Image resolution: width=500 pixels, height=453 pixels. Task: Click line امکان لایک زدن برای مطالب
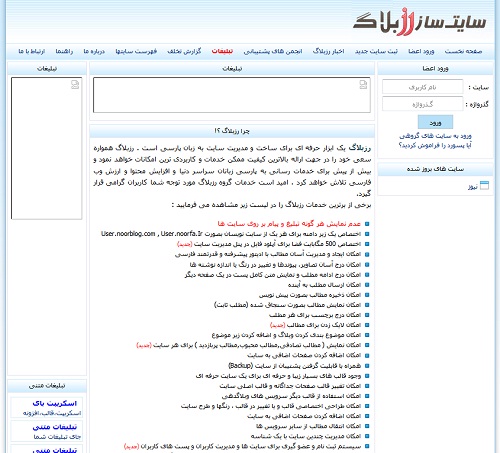click(315, 325)
